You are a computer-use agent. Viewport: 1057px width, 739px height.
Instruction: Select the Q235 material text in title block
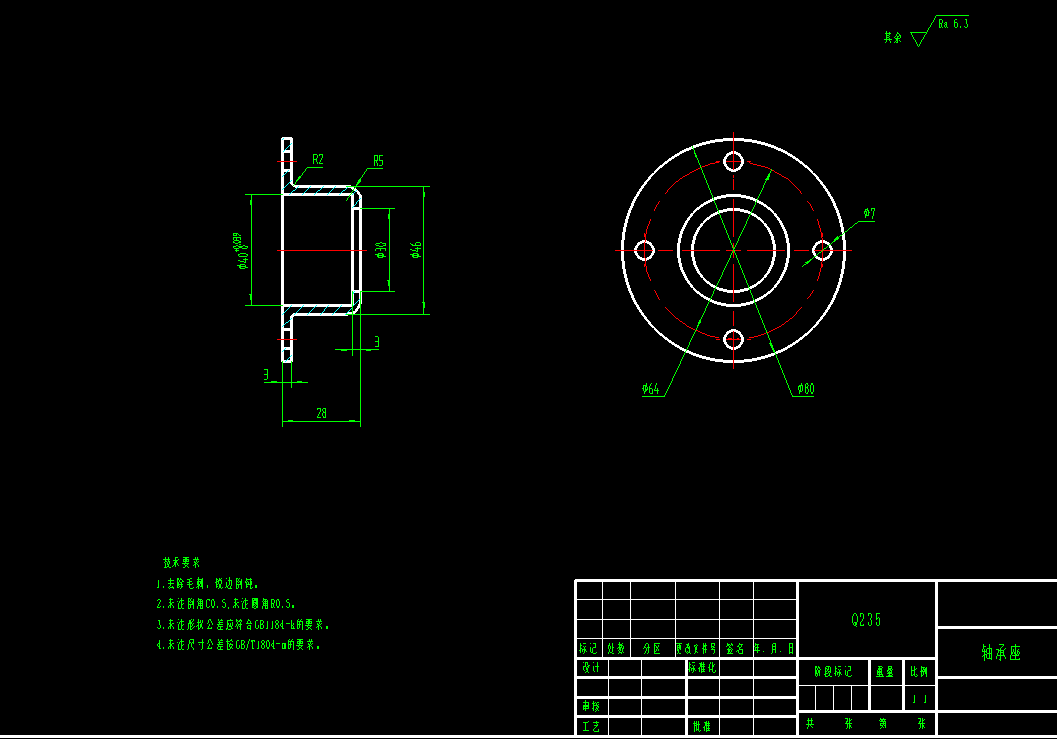pos(866,620)
